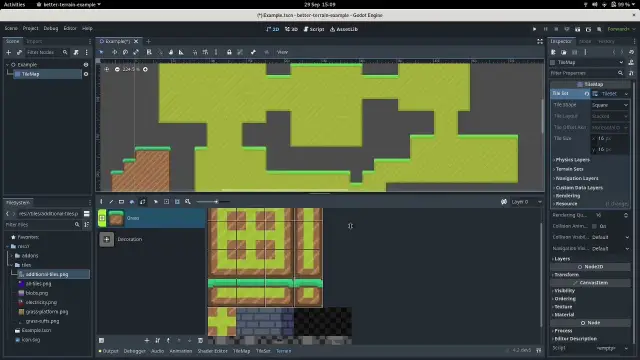Switch to the AssetLib workspace
640x360 pixels.
point(344,29)
